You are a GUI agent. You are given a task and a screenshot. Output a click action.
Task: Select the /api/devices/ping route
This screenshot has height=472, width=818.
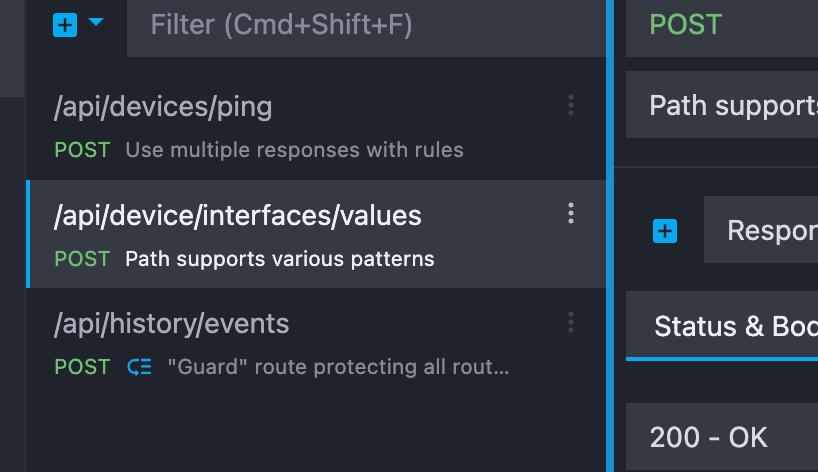point(316,126)
